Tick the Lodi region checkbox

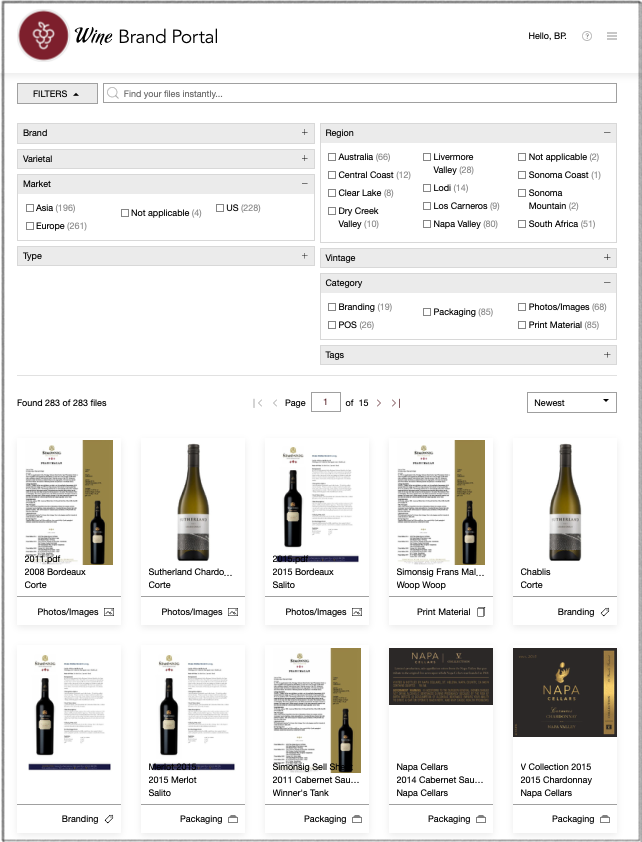click(x=427, y=188)
